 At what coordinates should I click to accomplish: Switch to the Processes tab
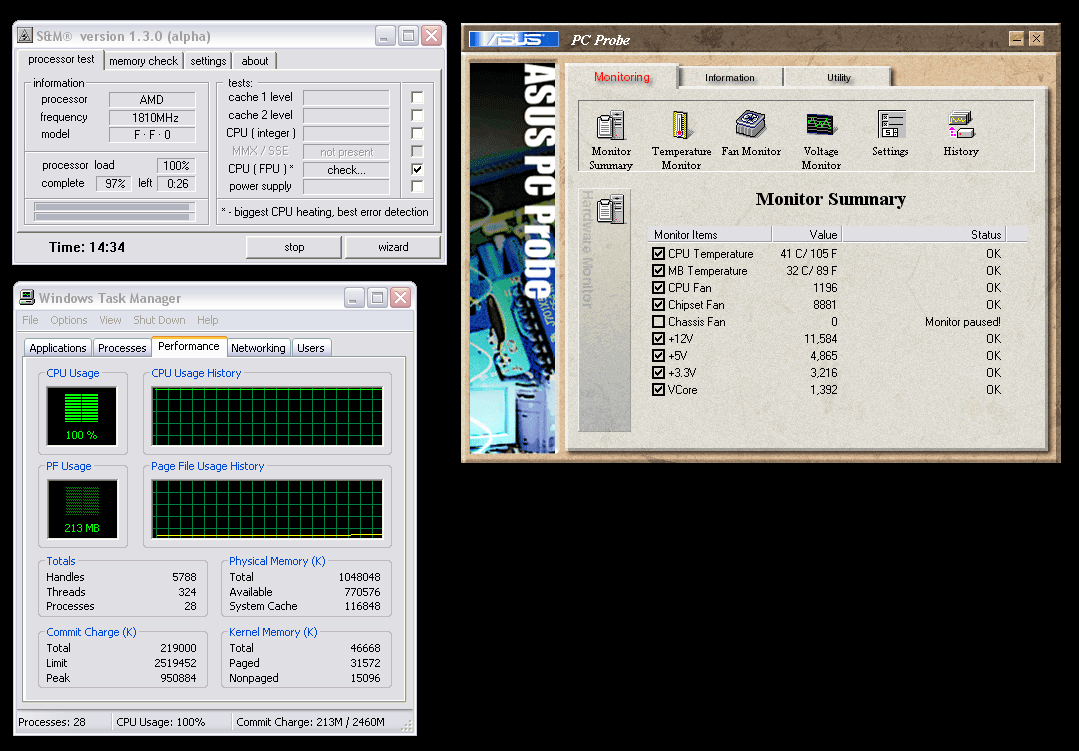[x=122, y=348]
